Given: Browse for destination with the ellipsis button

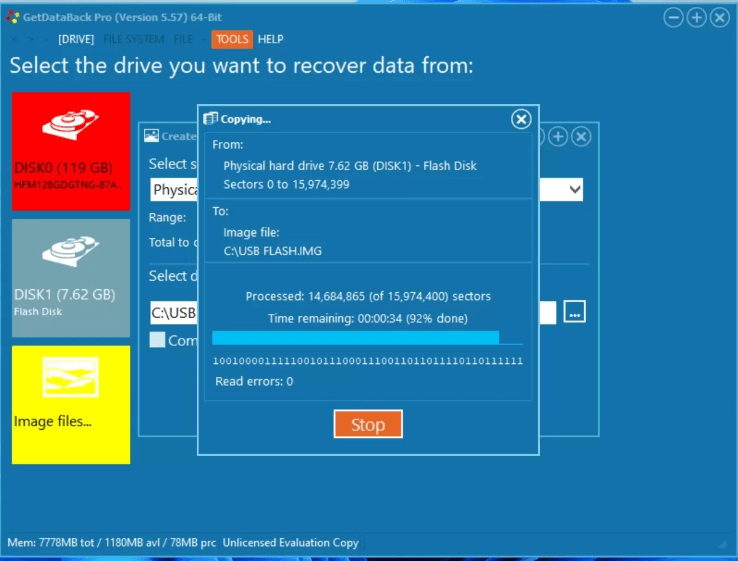Looking at the screenshot, I should 575,312.
